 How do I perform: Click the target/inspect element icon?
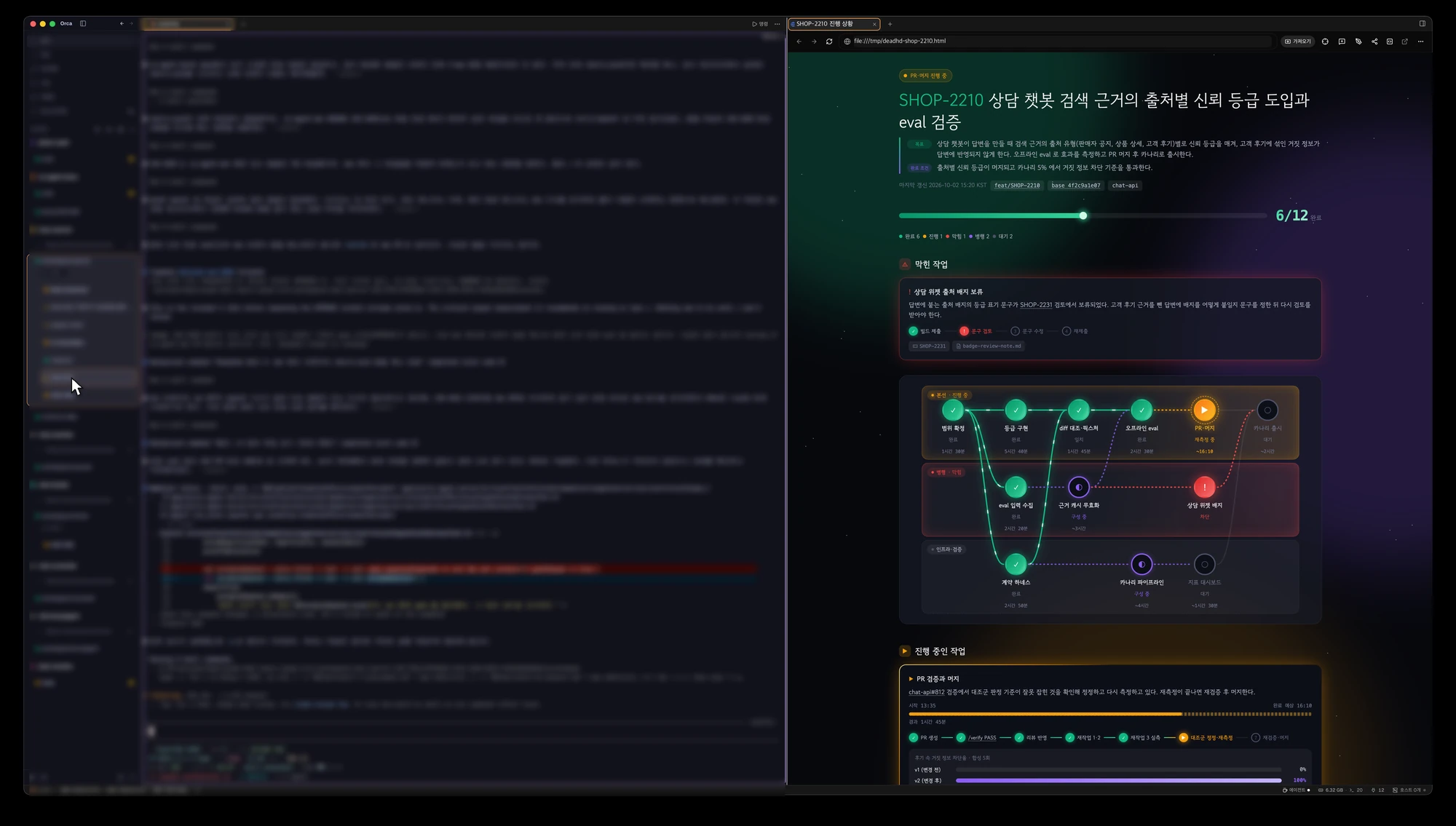pos(1325,41)
